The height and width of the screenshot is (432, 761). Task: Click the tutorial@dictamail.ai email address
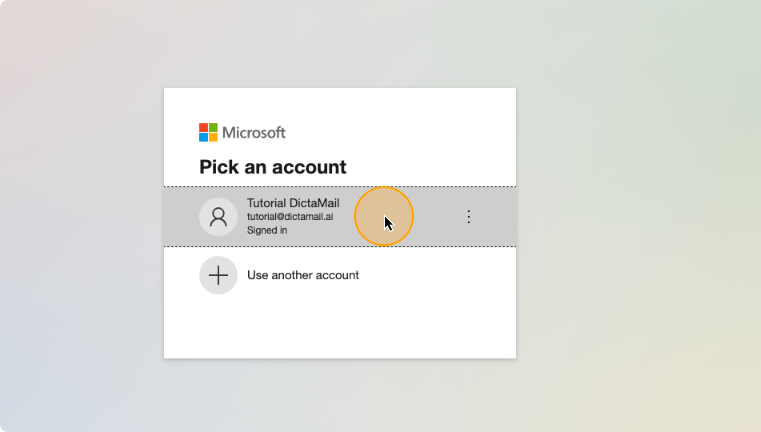[x=290, y=216]
